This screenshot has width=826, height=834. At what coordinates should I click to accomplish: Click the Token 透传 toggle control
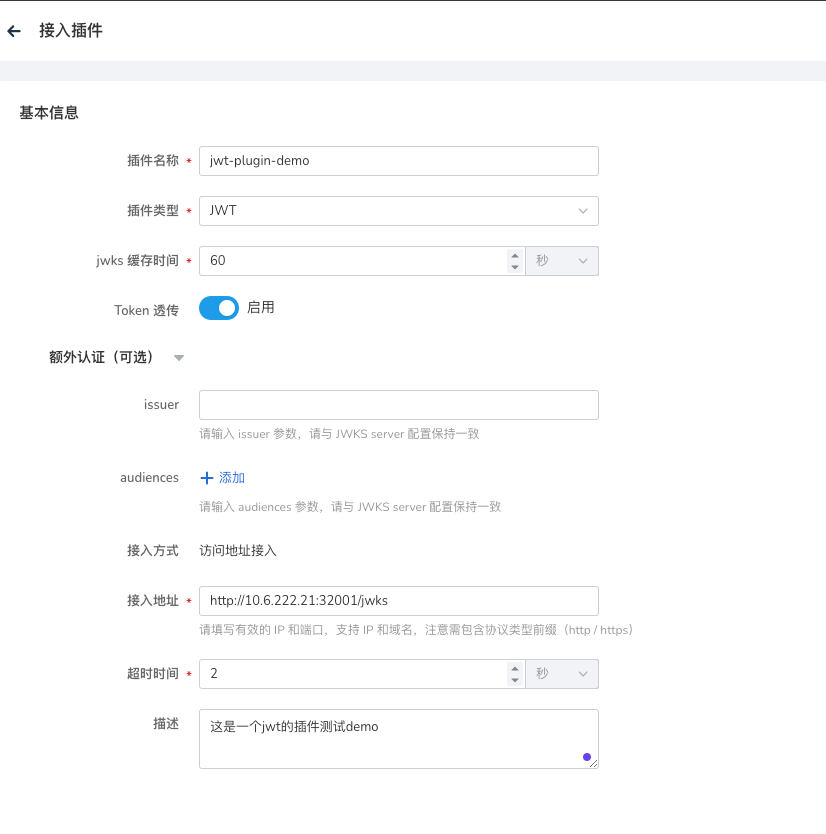coord(218,307)
